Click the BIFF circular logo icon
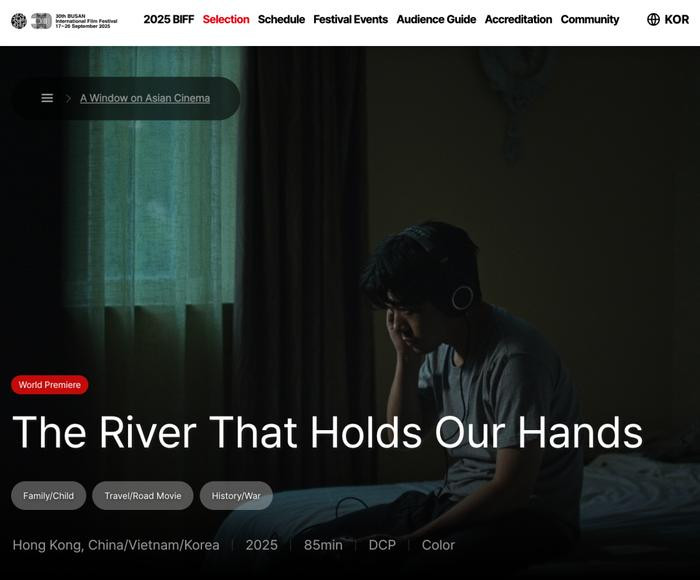This screenshot has width=700, height=580. [x=19, y=21]
